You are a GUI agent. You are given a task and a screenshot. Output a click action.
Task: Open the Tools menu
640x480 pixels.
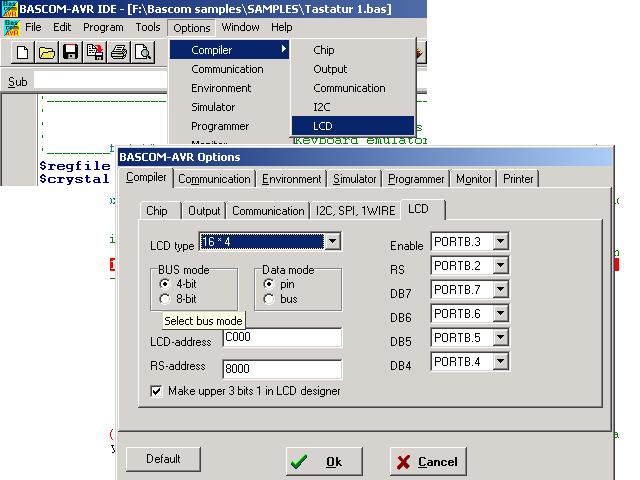(x=148, y=27)
